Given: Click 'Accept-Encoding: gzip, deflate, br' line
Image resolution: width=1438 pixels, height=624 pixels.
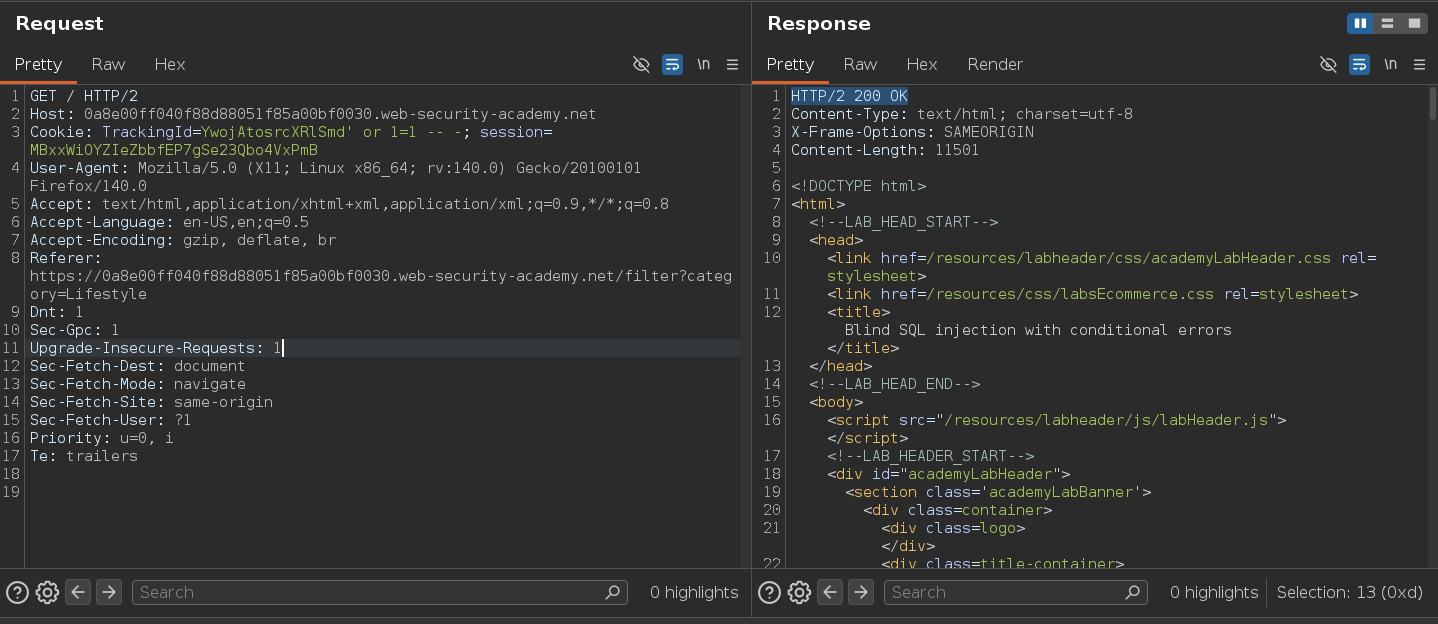Looking at the screenshot, I should point(183,240).
